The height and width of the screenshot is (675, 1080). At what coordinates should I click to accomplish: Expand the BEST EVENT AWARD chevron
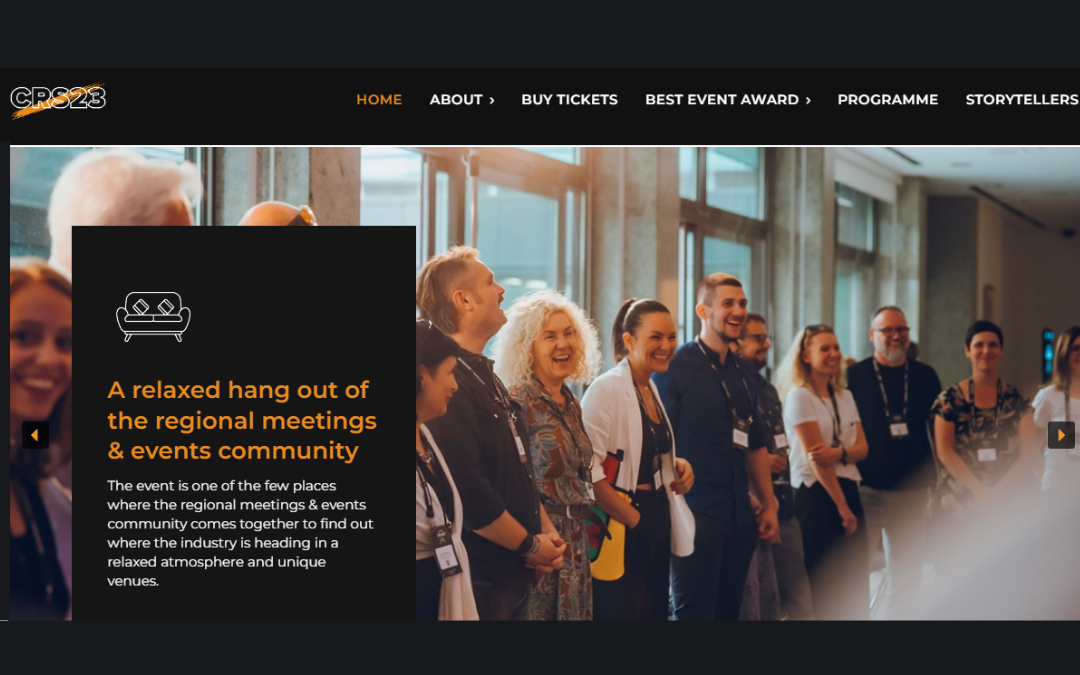coord(808,100)
